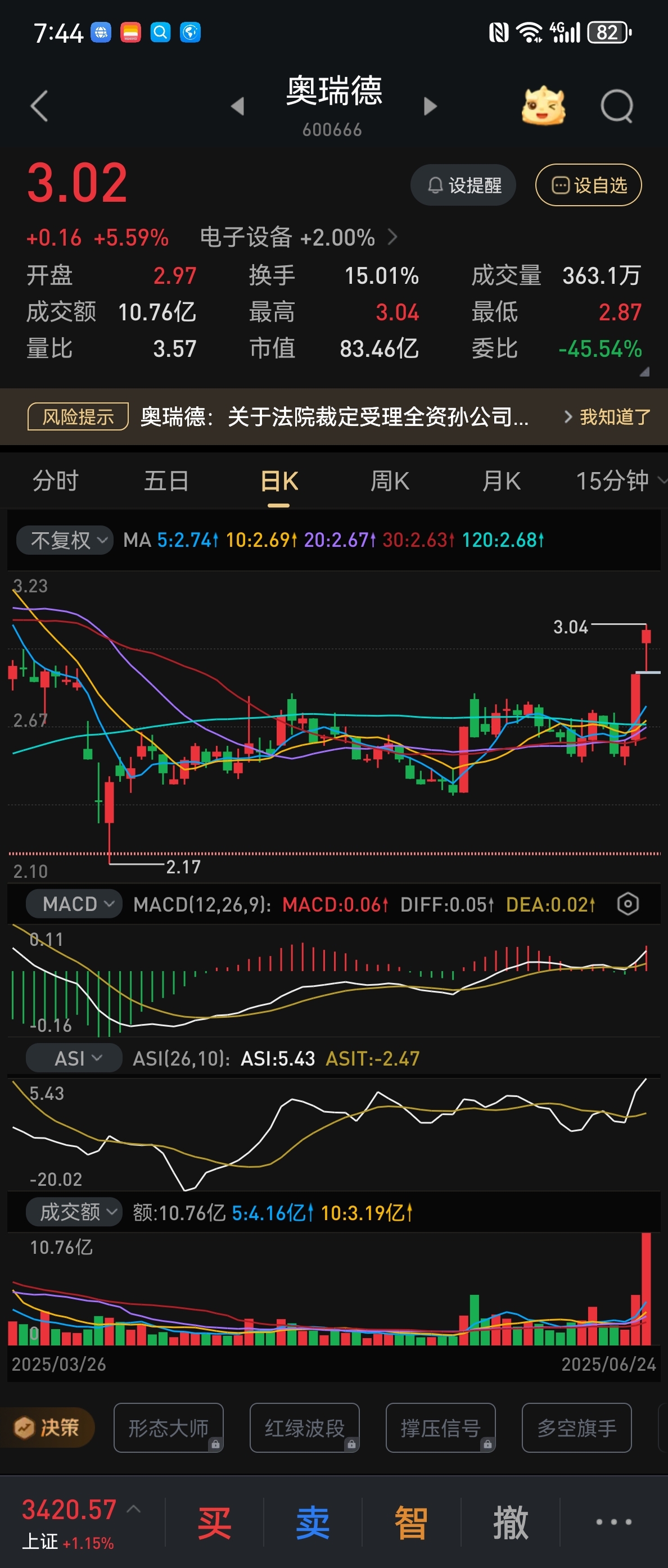
Task: Open the 成交额 indicator dropdown
Action: (x=74, y=1212)
